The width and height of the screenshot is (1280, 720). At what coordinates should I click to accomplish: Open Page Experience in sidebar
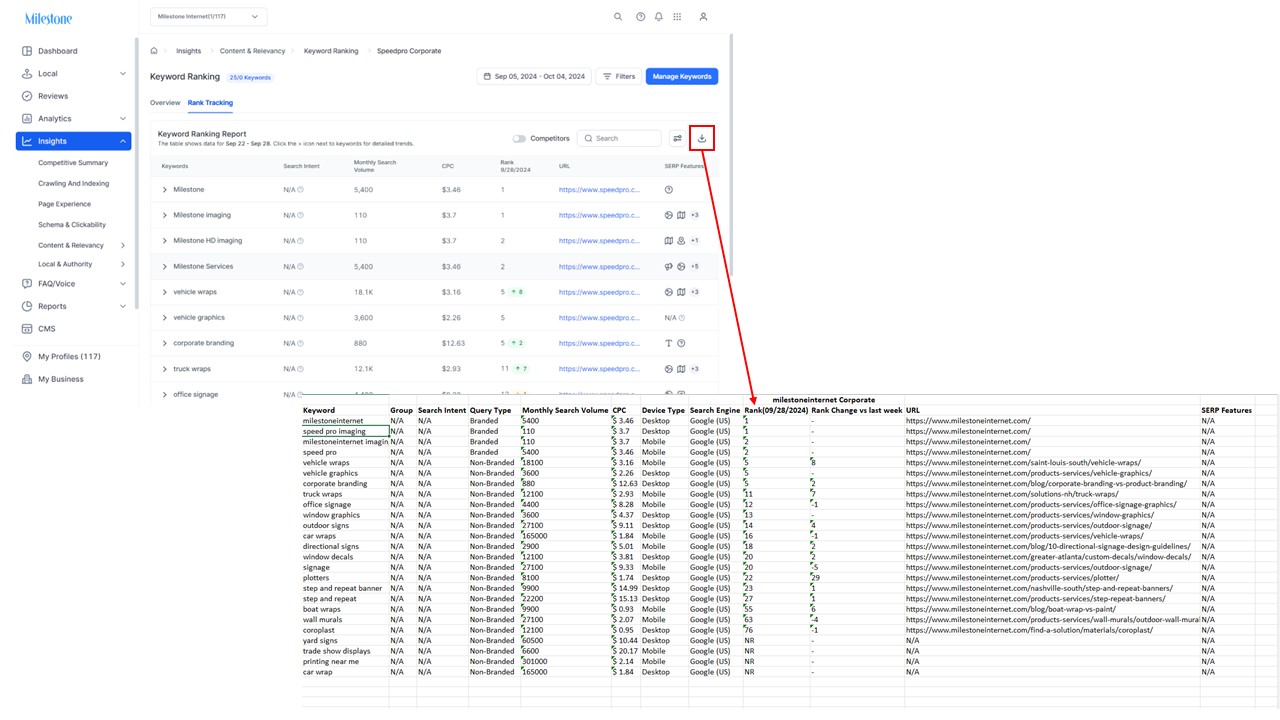point(65,204)
